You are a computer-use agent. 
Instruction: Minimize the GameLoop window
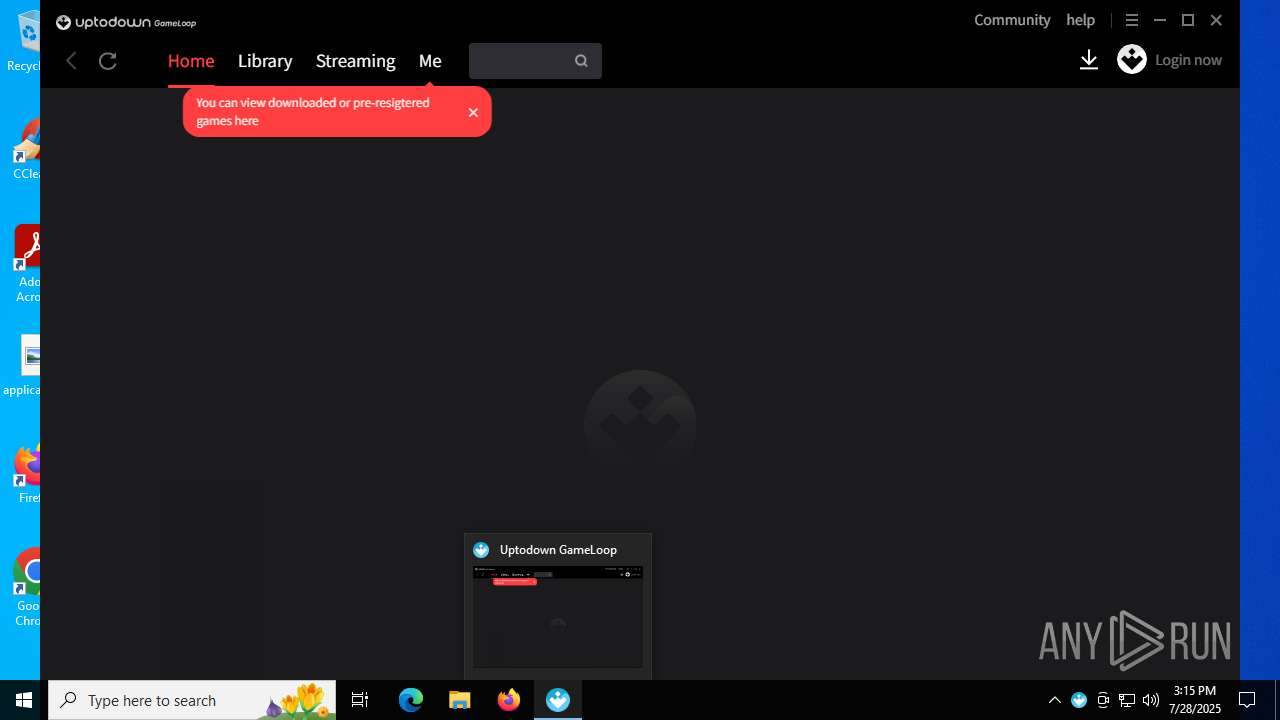(x=1160, y=20)
